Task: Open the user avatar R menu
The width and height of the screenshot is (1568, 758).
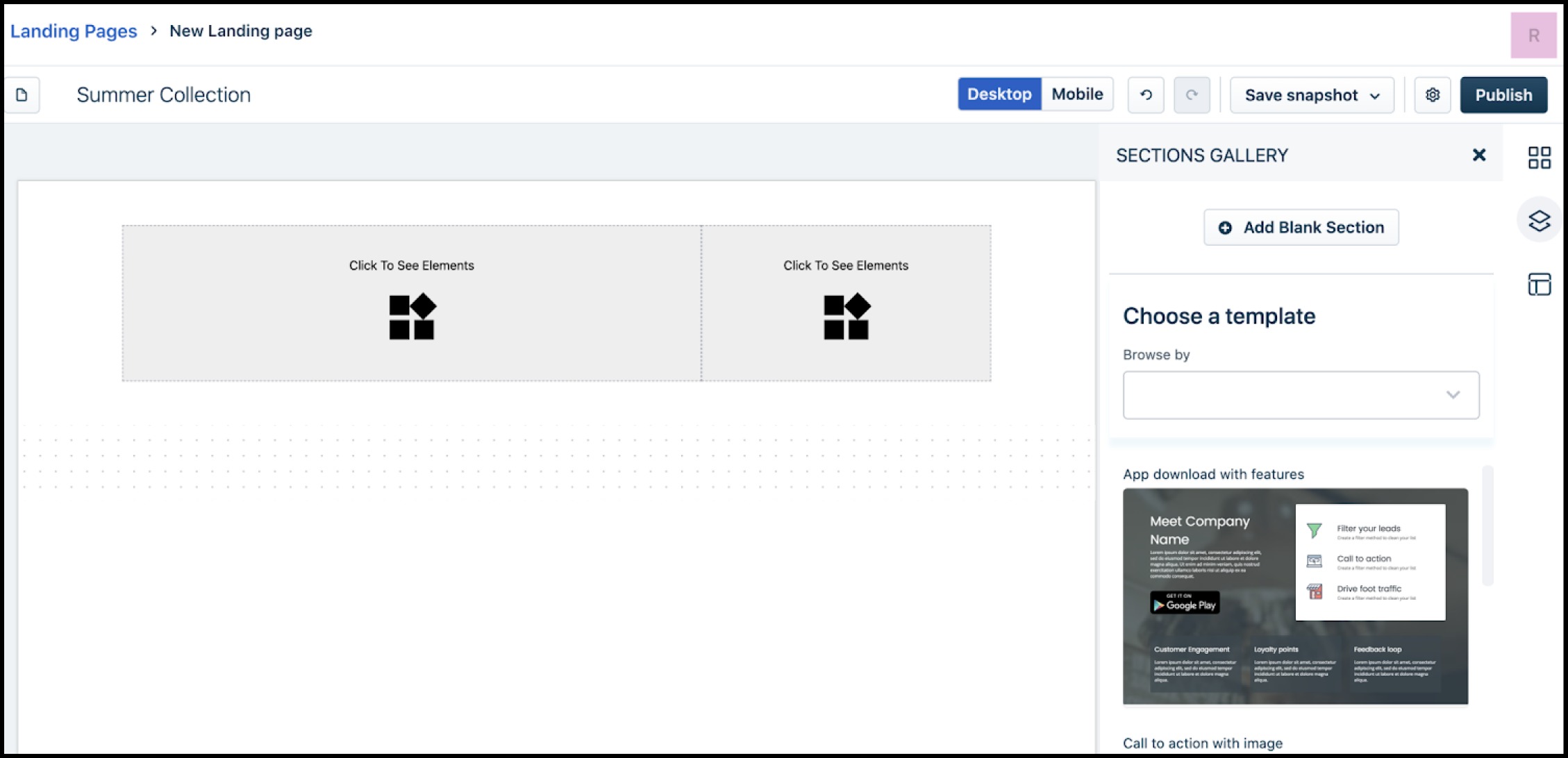Action: [x=1534, y=35]
